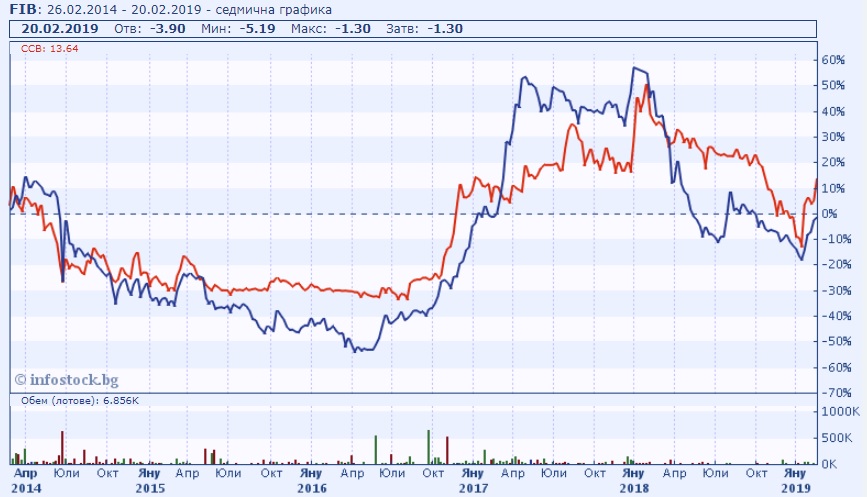Click the blue line peak near January 2018
The height and width of the screenshot is (497, 867).
click(635, 68)
